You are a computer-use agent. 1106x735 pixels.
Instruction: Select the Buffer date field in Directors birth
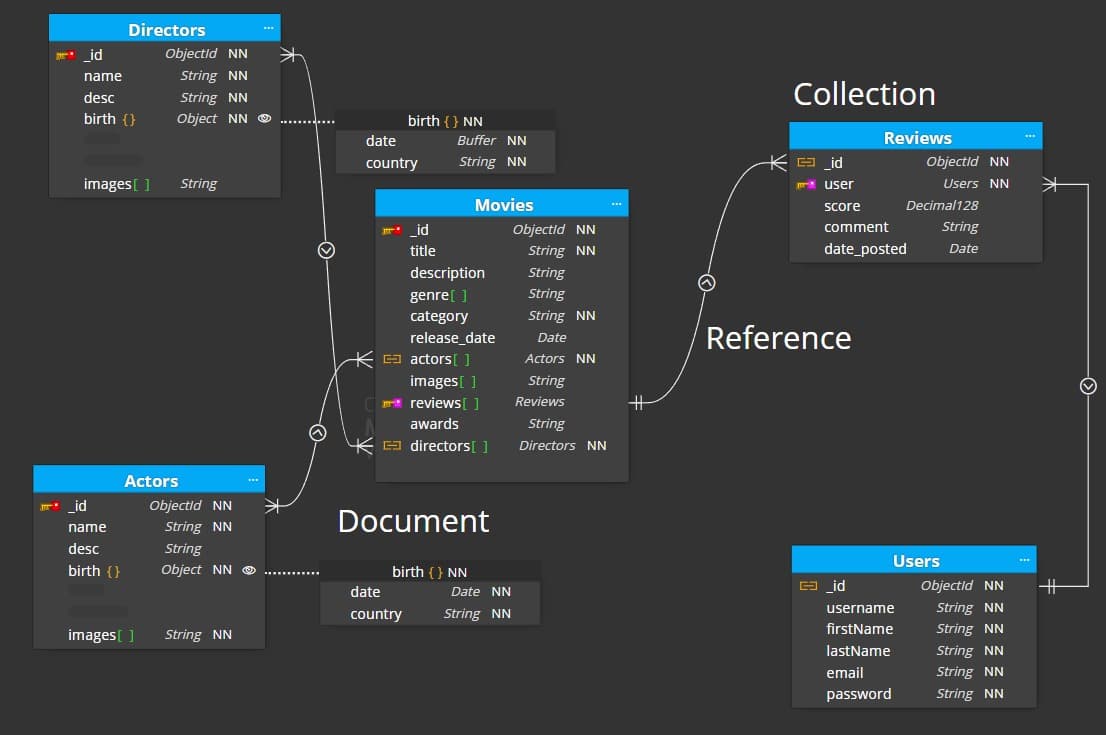pyautogui.click(x=445, y=141)
